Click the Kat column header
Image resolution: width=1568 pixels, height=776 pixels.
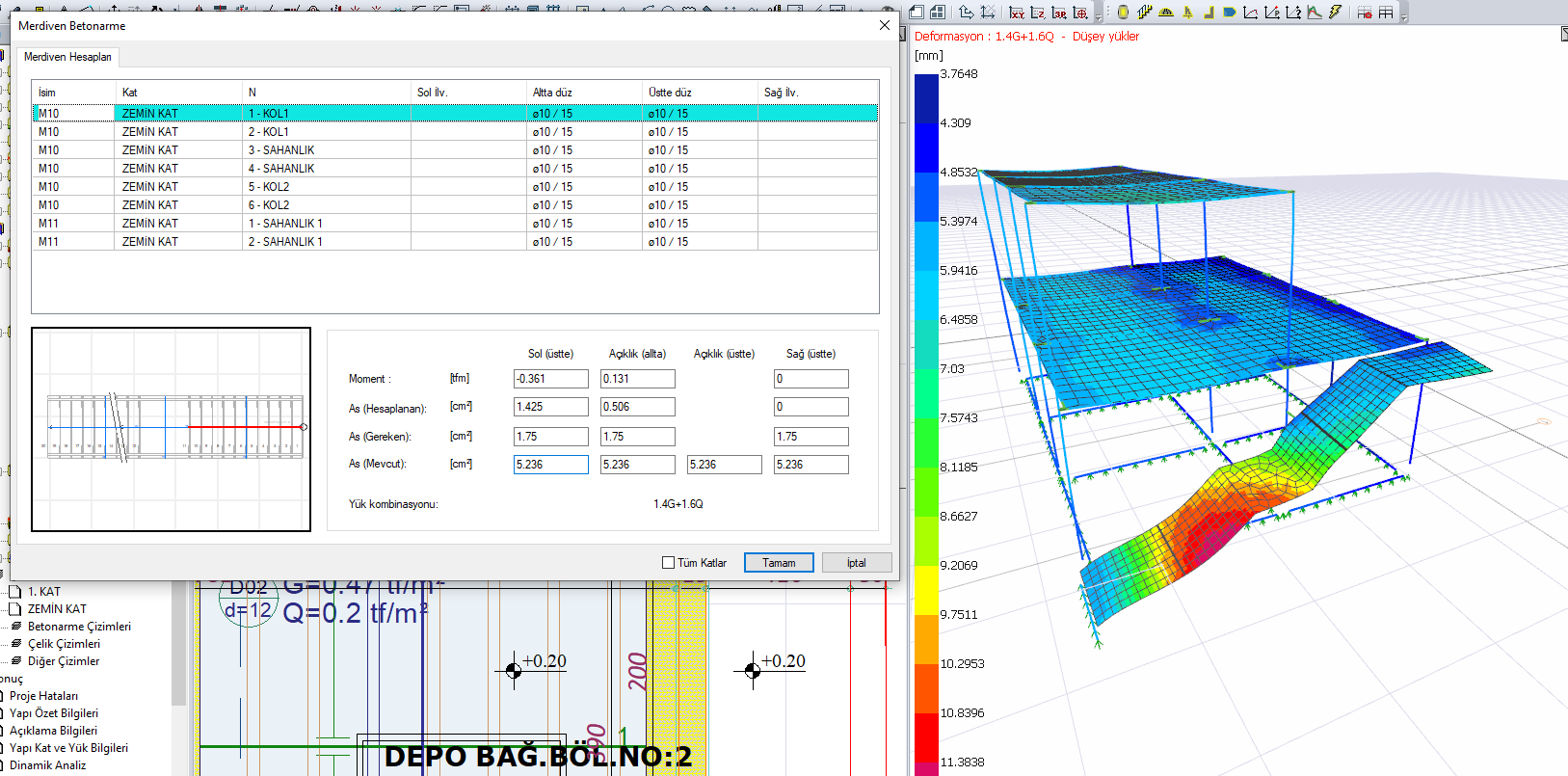point(178,93)
